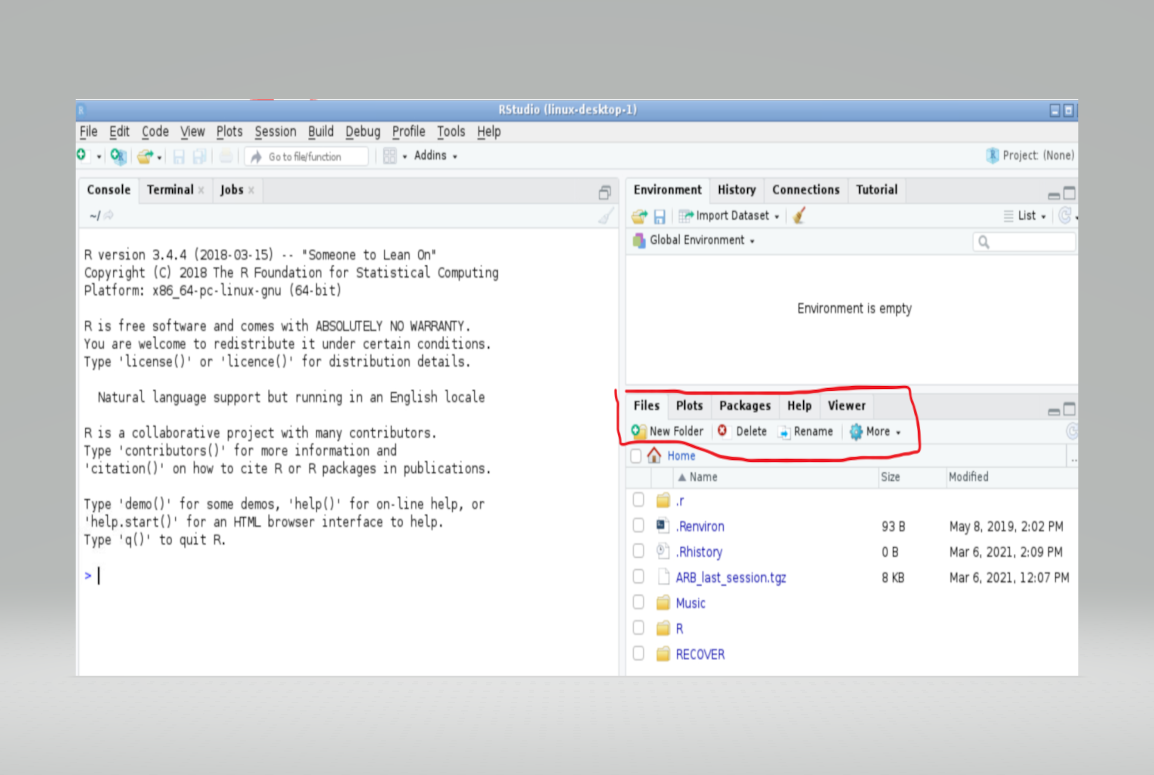Tick the checkbox next to RECOVER folder
The width and height of the screenshot is (1154, 775).
point(639,654)
